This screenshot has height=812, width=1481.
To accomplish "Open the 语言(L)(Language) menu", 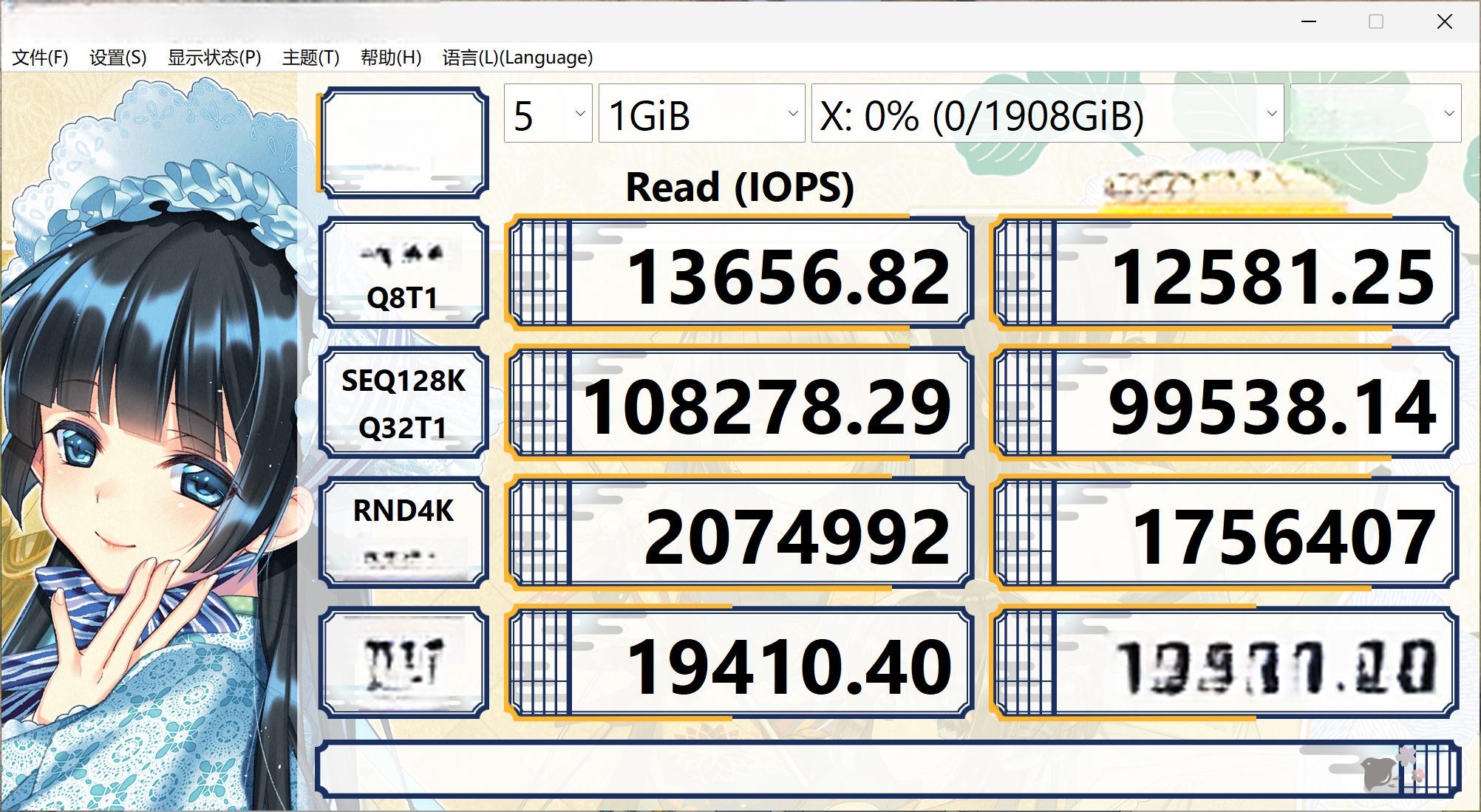I will click(x=517, y=58).
